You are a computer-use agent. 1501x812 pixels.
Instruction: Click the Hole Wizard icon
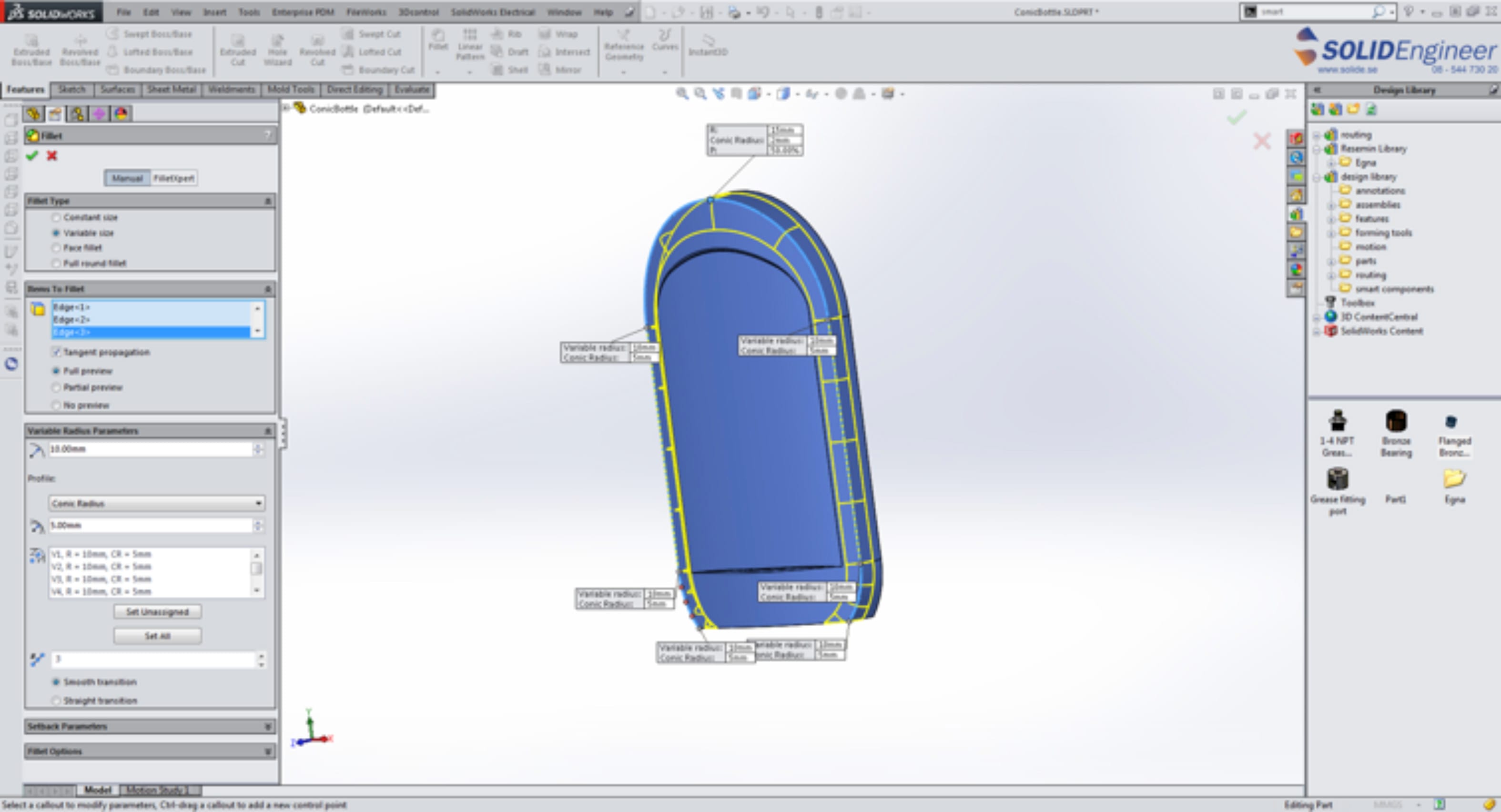pyautogui.click(x=277, y=41)
